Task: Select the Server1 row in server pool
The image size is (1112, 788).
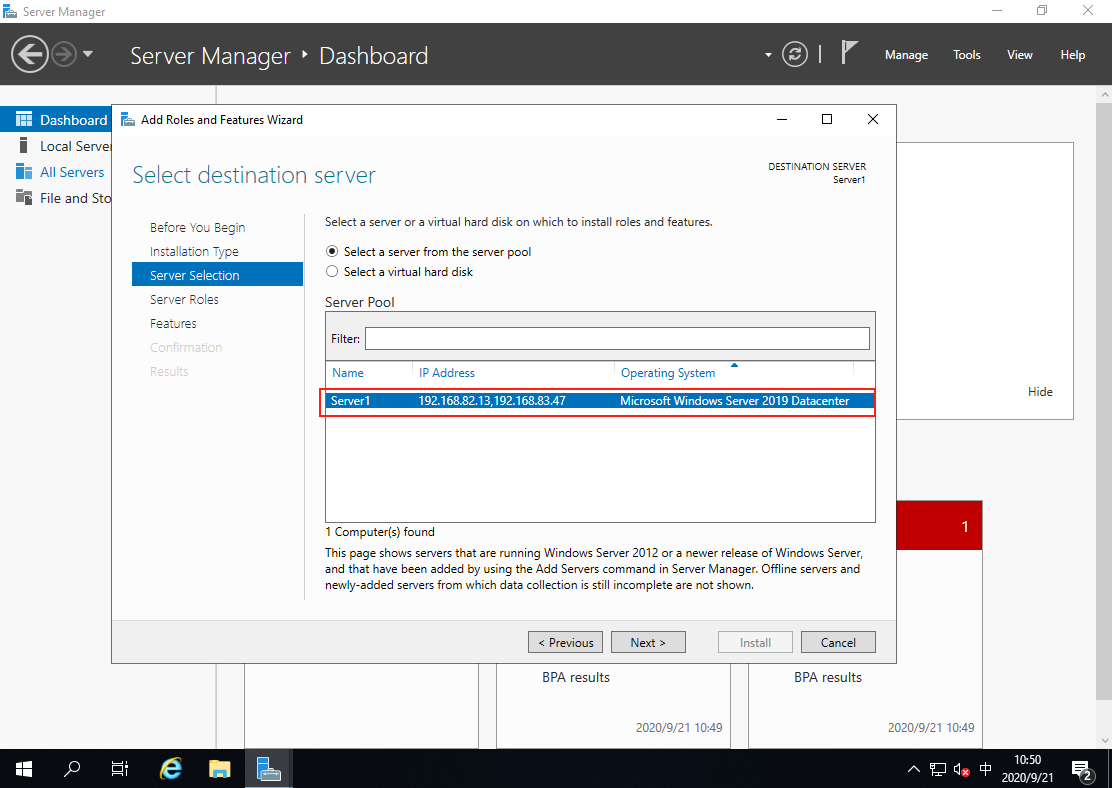Action: click(x=599, y=401)
